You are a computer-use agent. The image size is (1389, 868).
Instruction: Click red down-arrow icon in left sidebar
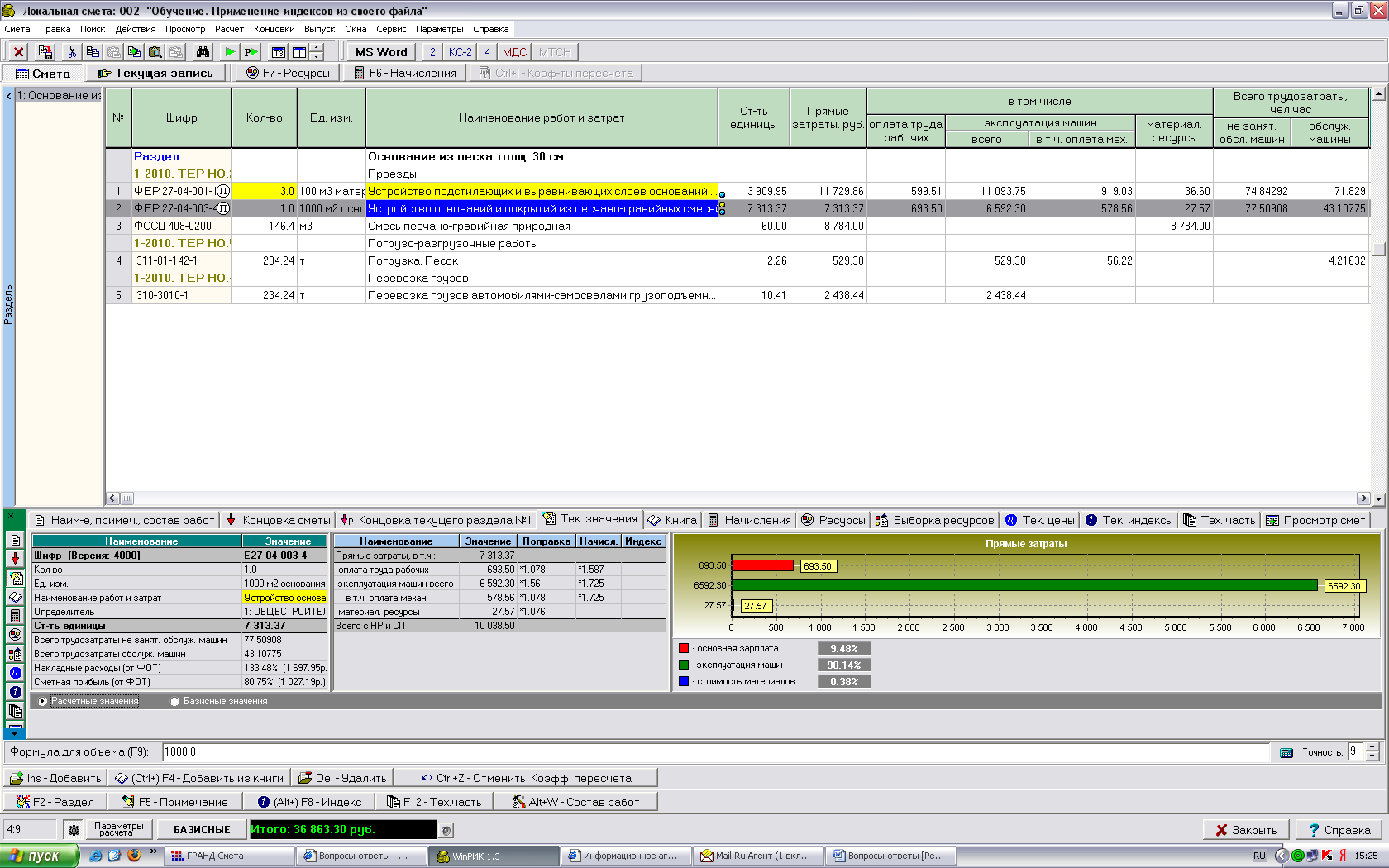click(x=15, y=559)
